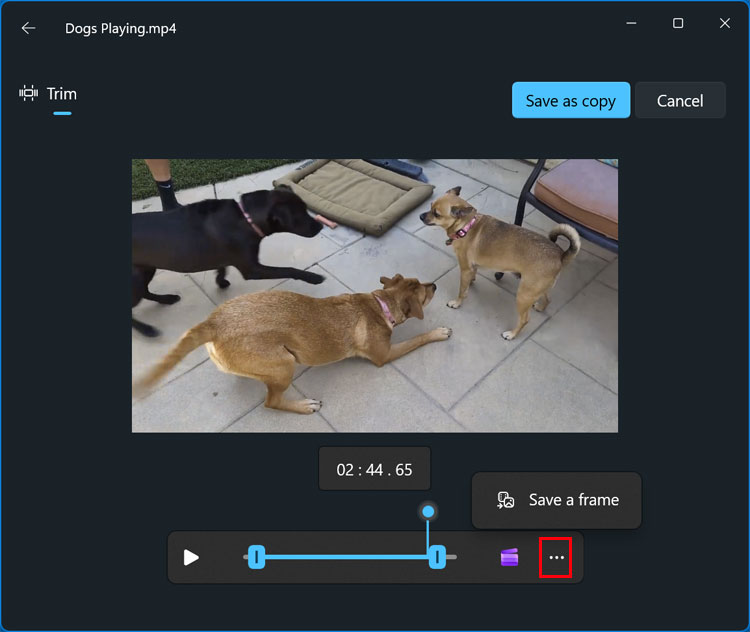Play the video
Viewport: 750px width, 632px height.
(191, 557)
